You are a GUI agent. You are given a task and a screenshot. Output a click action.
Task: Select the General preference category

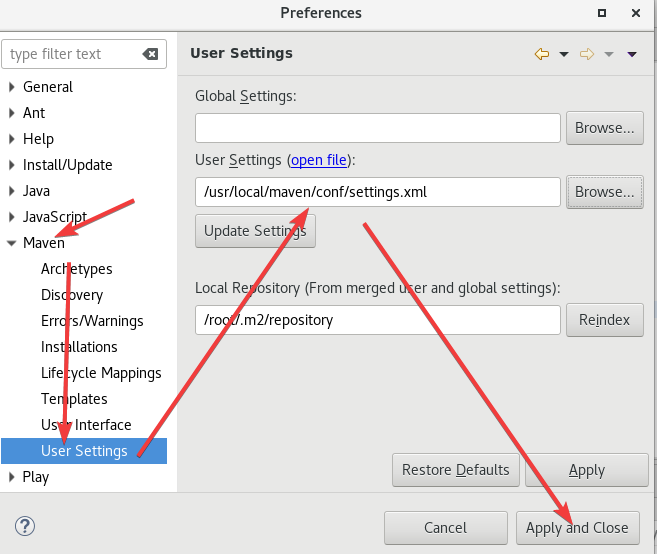point(48,87)
